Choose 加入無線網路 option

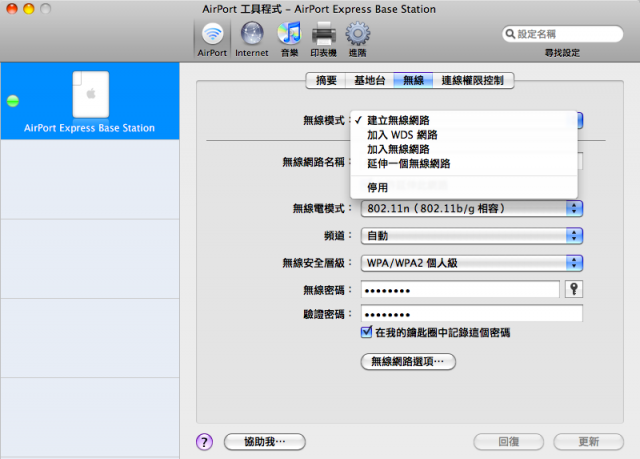[x=464, y=149]
